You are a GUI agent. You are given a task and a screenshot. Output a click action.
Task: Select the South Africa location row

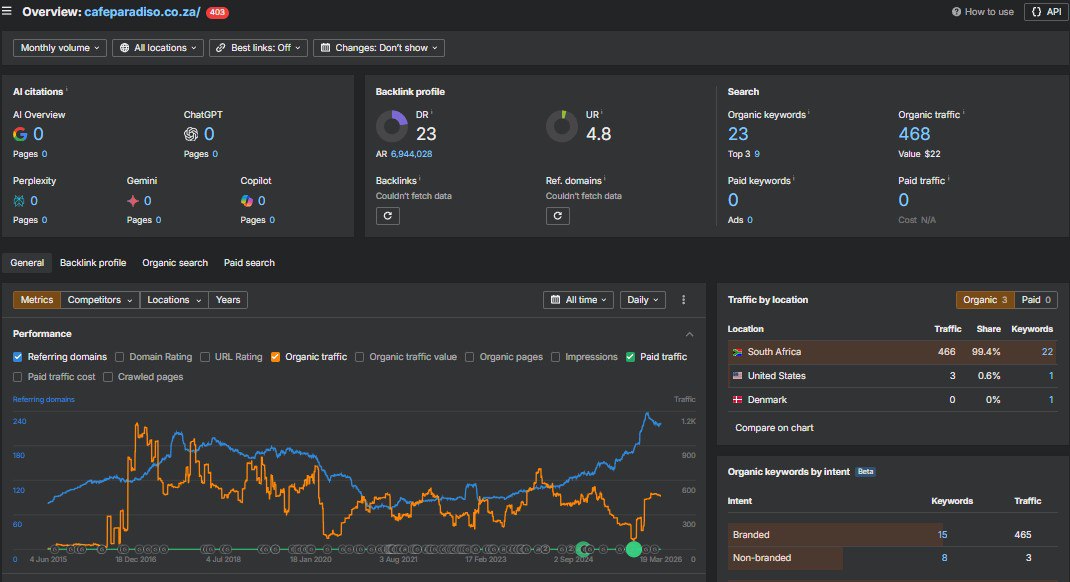[x=891, y=352]
